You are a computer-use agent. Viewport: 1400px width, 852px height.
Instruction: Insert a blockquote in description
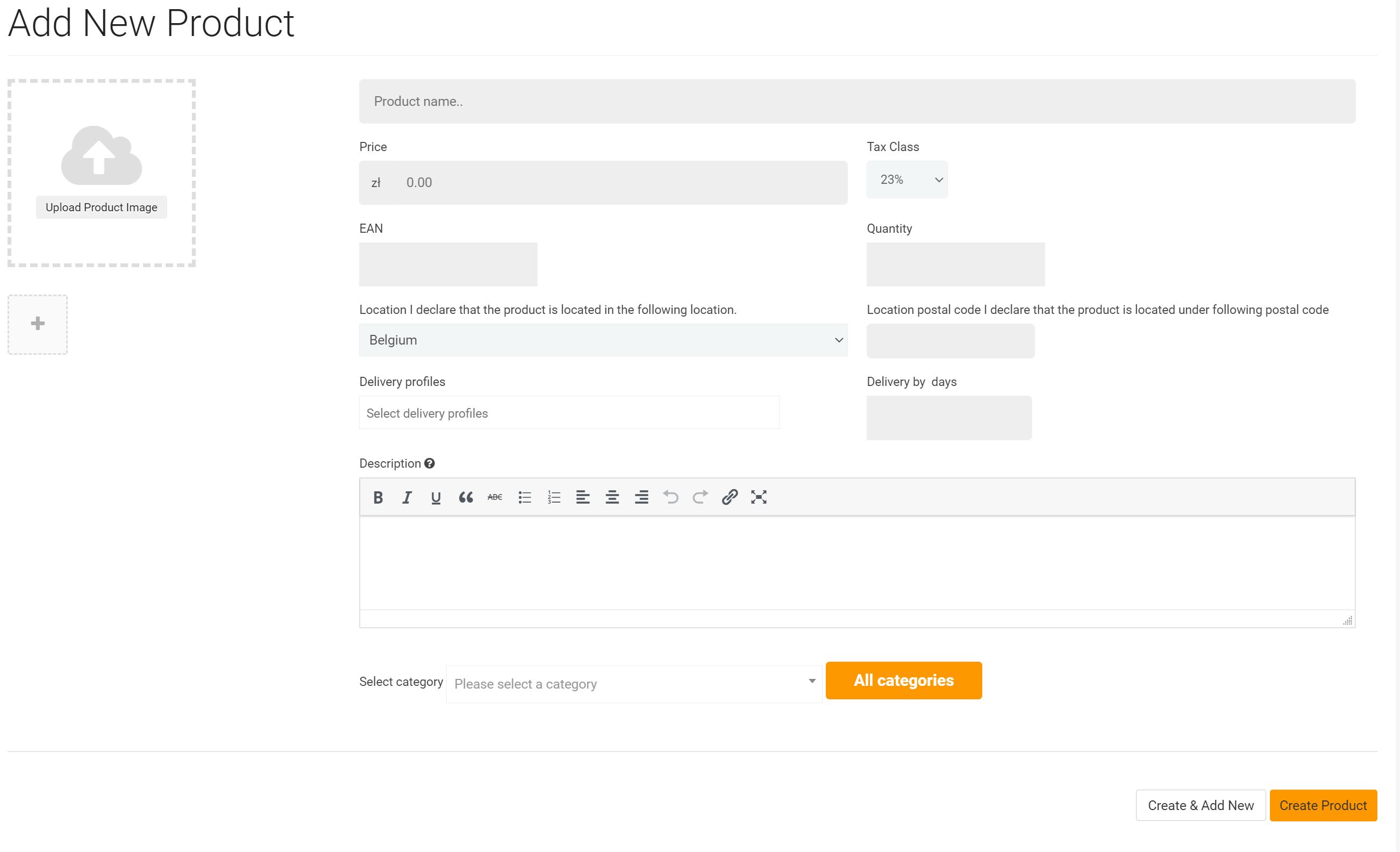466,498
